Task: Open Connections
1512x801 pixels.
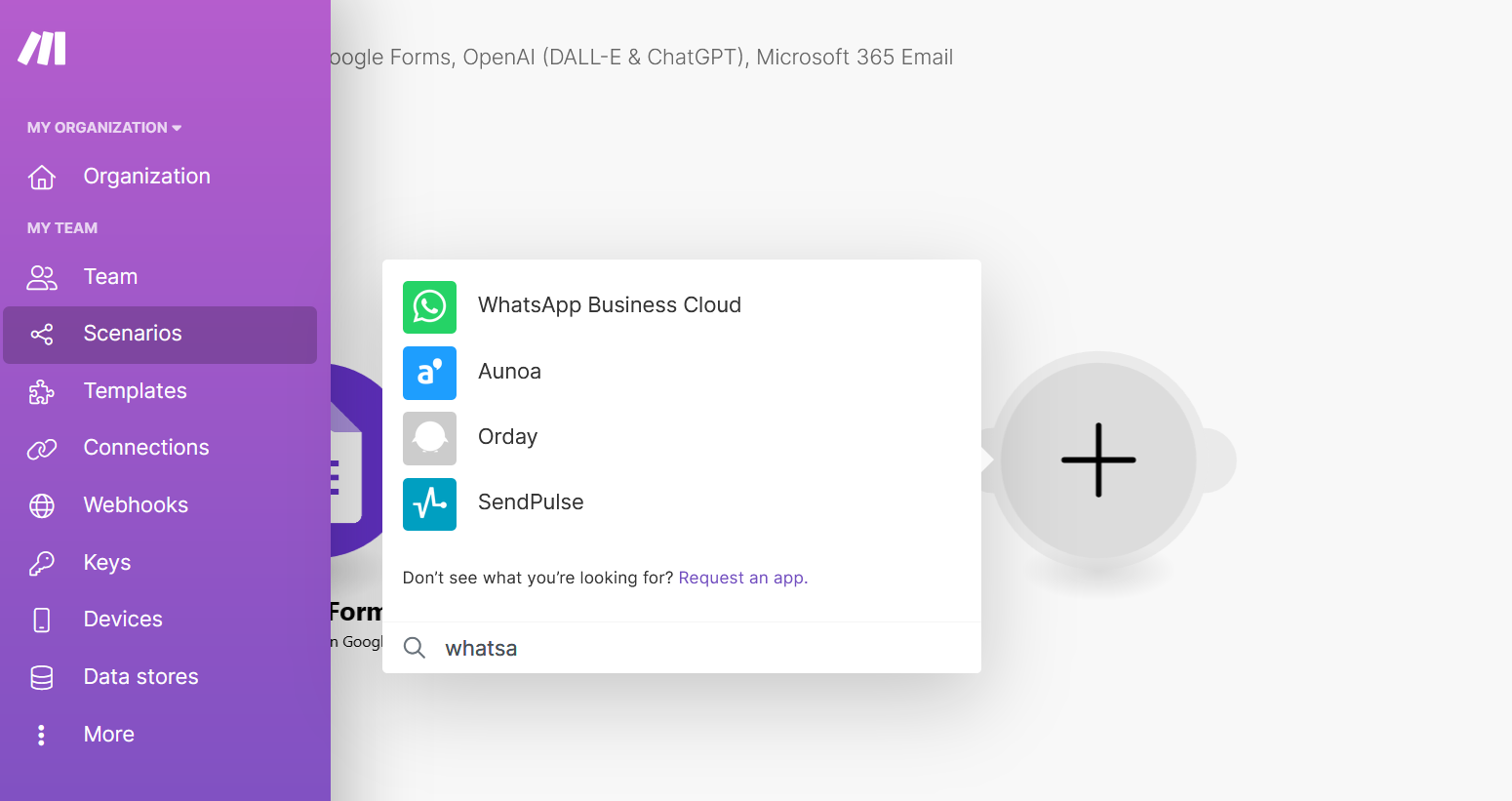Action: click(146, 448)
